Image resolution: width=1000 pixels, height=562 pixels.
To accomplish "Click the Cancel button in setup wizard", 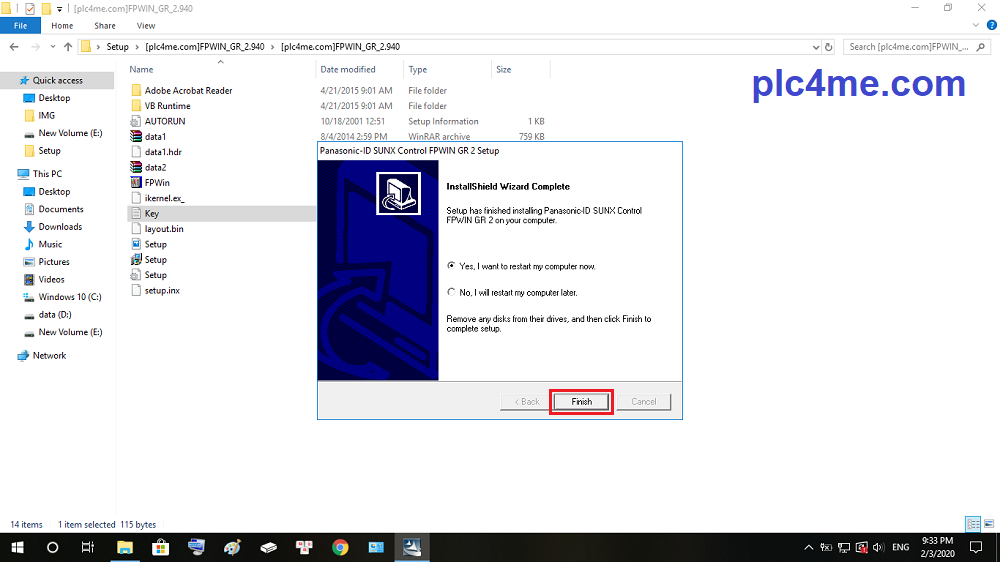I will [643, 401].
